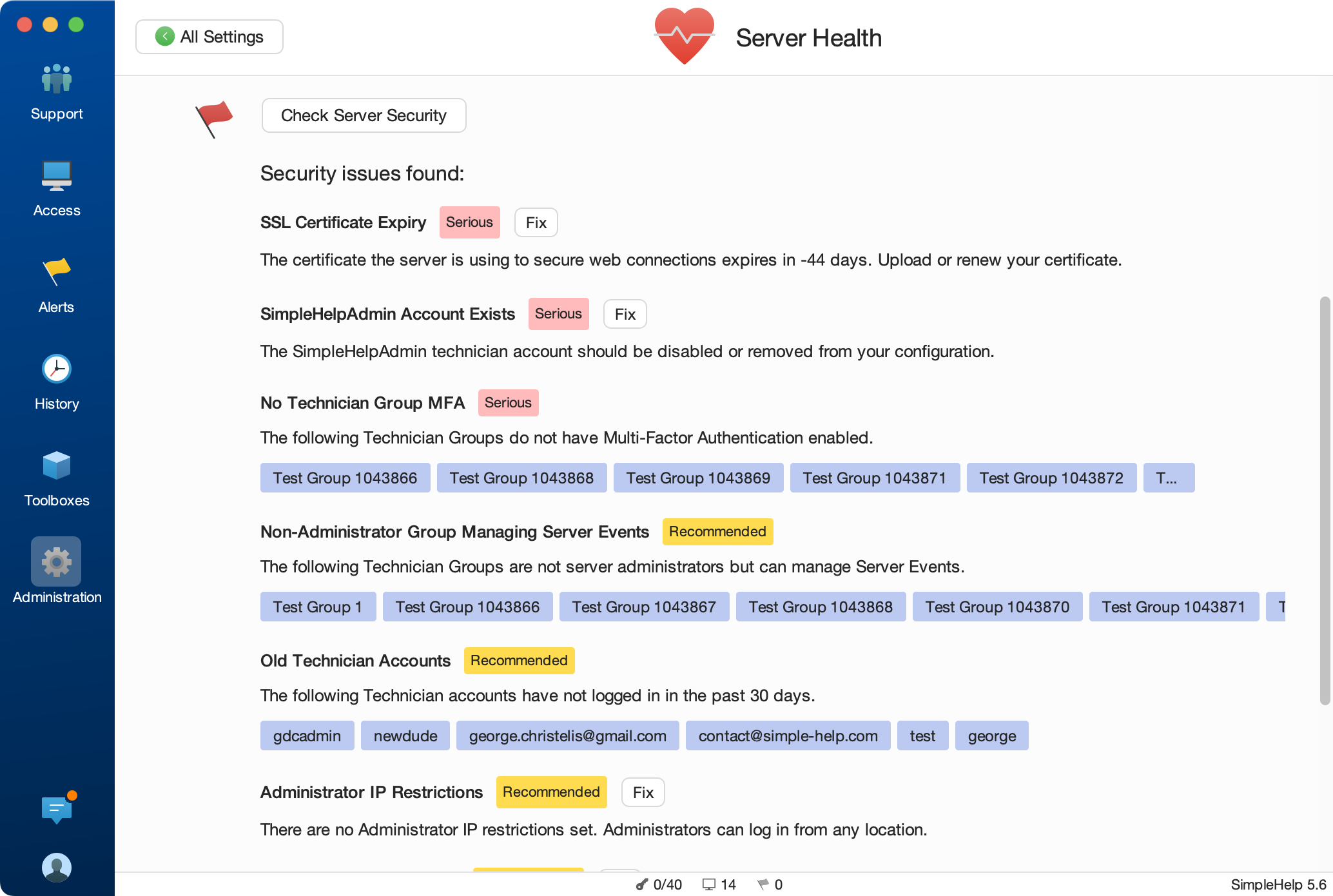
Task: Click truncated 'T...' group chip under MFA
Action: (1169, 478)
